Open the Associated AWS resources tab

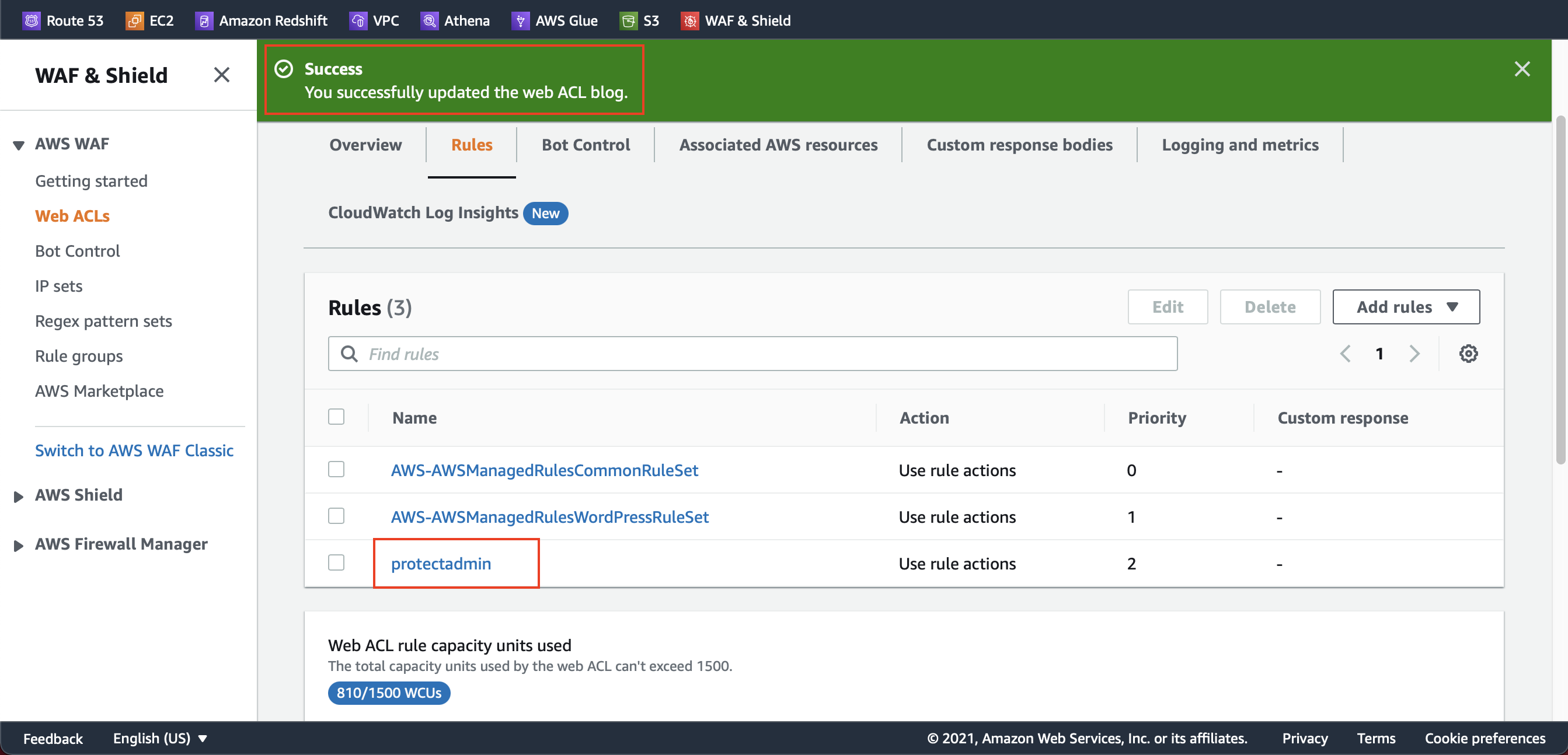(x=779, y=145)
